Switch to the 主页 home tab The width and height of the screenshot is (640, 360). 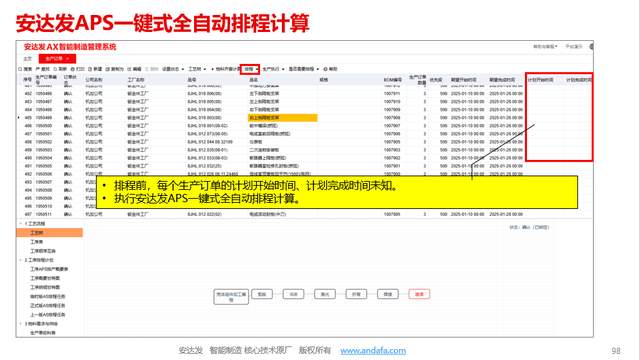(27, 59)
